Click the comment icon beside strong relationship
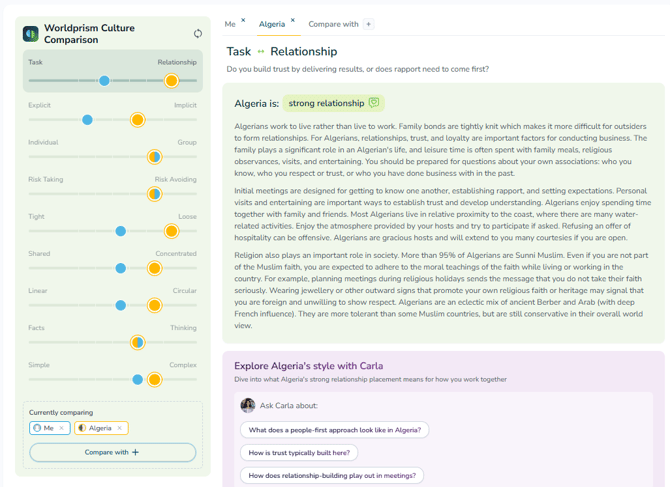 click(374, 103)
